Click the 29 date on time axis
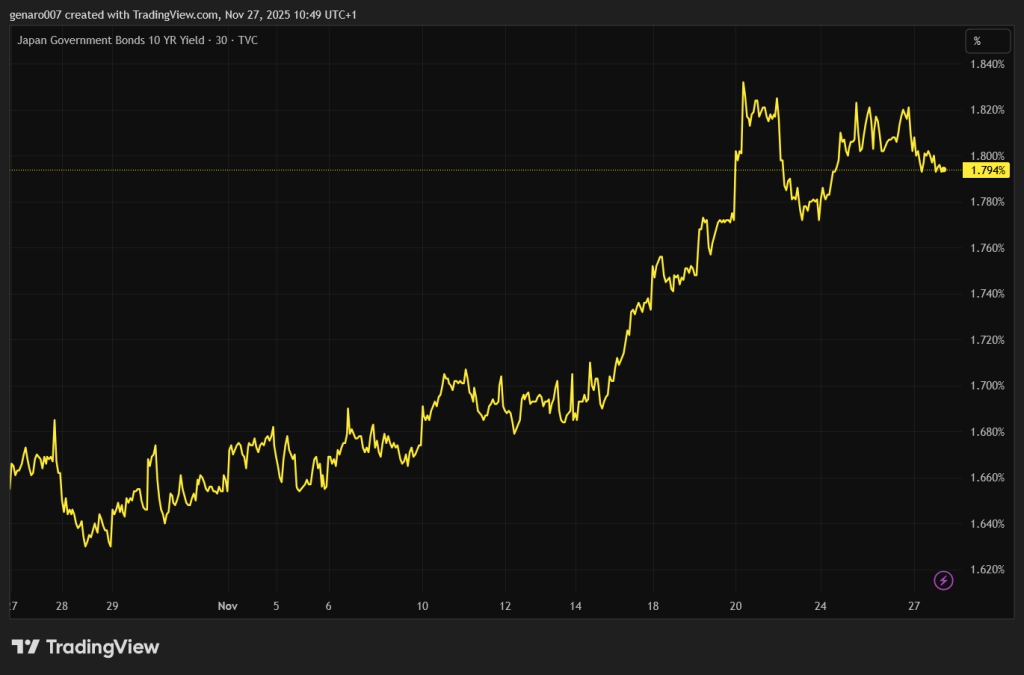1024x675 pixels. [111, 606]
